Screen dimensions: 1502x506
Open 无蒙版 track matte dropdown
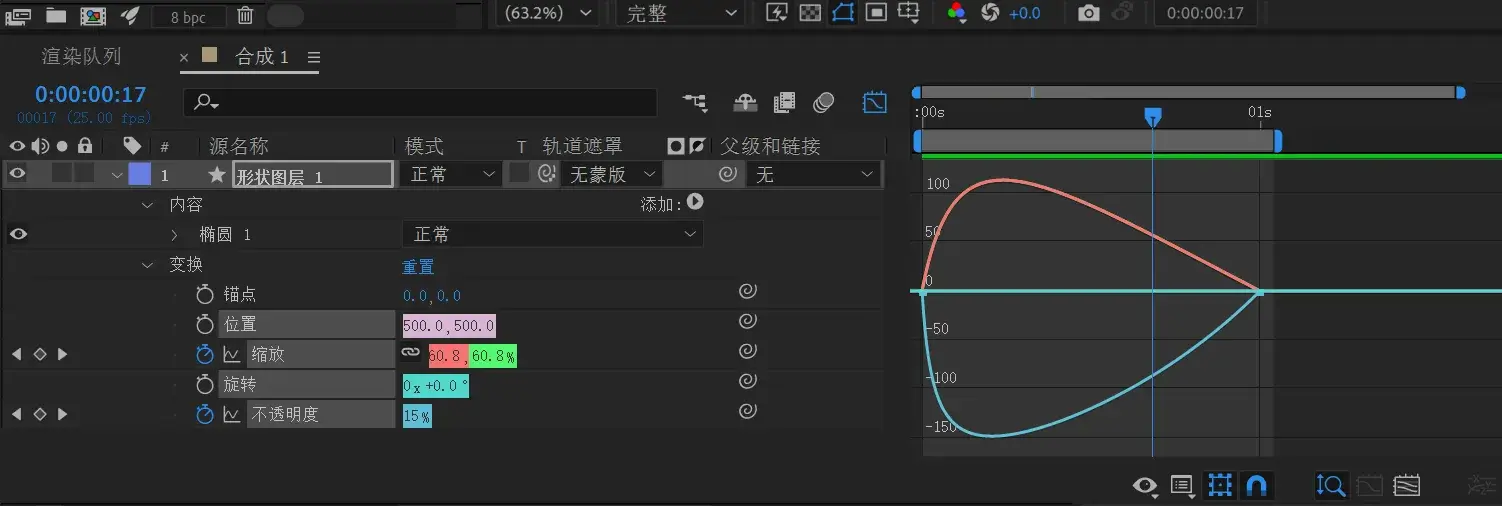(x=610, y=174)
